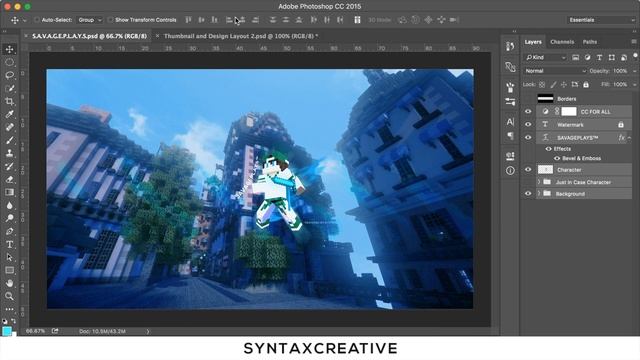Hide the Watermark layer

pos(528,124)
